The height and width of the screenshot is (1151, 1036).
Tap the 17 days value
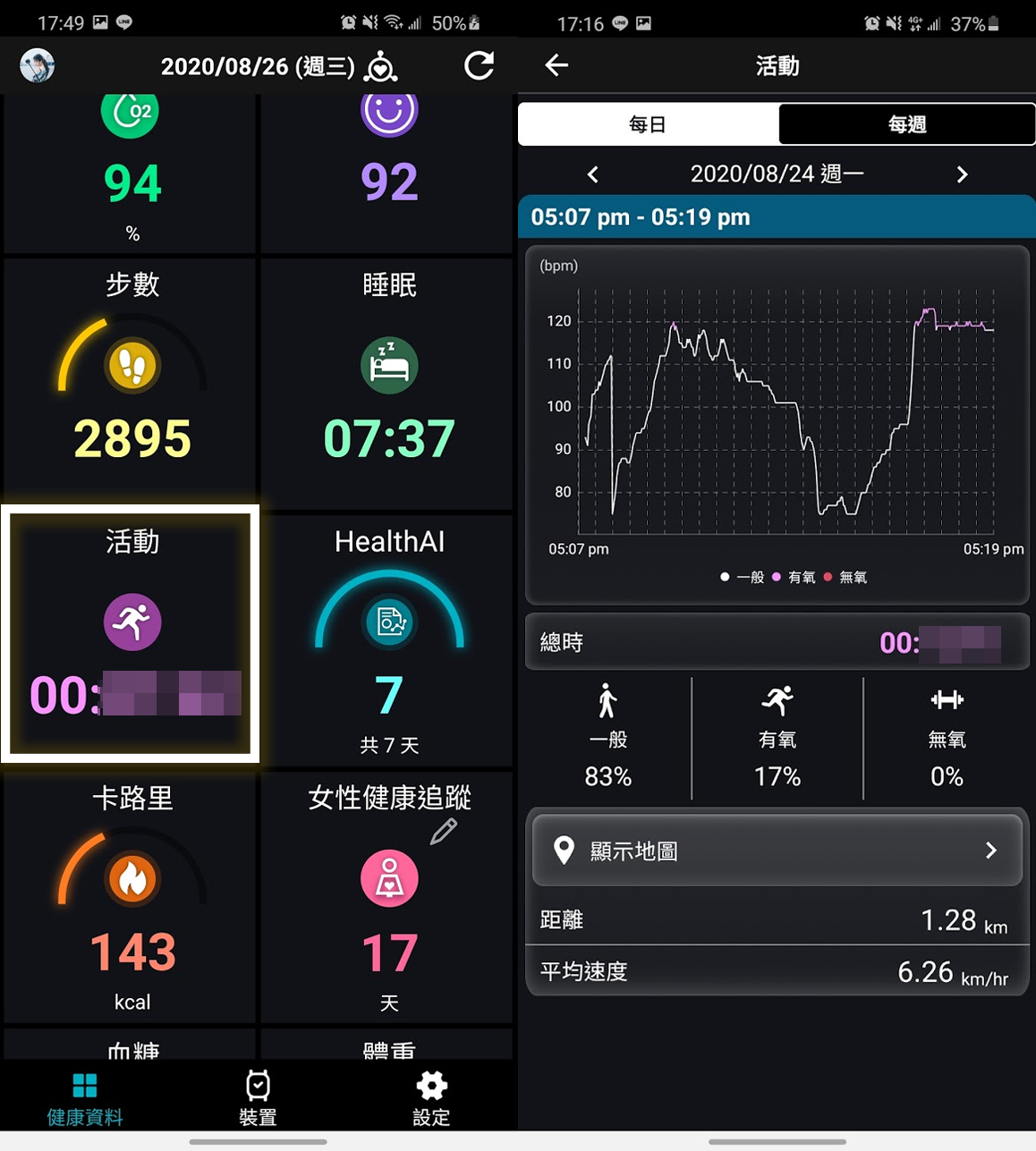pos(389,952)
